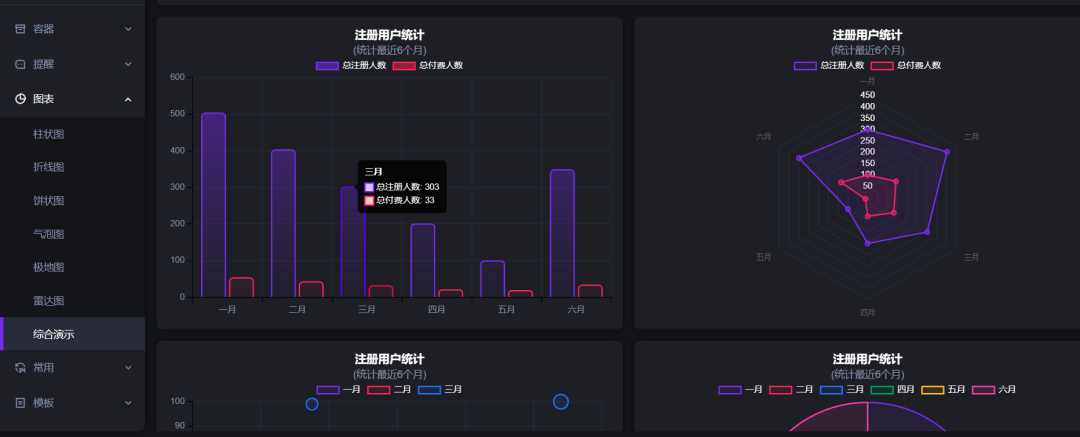This screenshot has width=1080, height=437.
Task: Click radar chart purple point at 四月
Action: coord(867,243)
